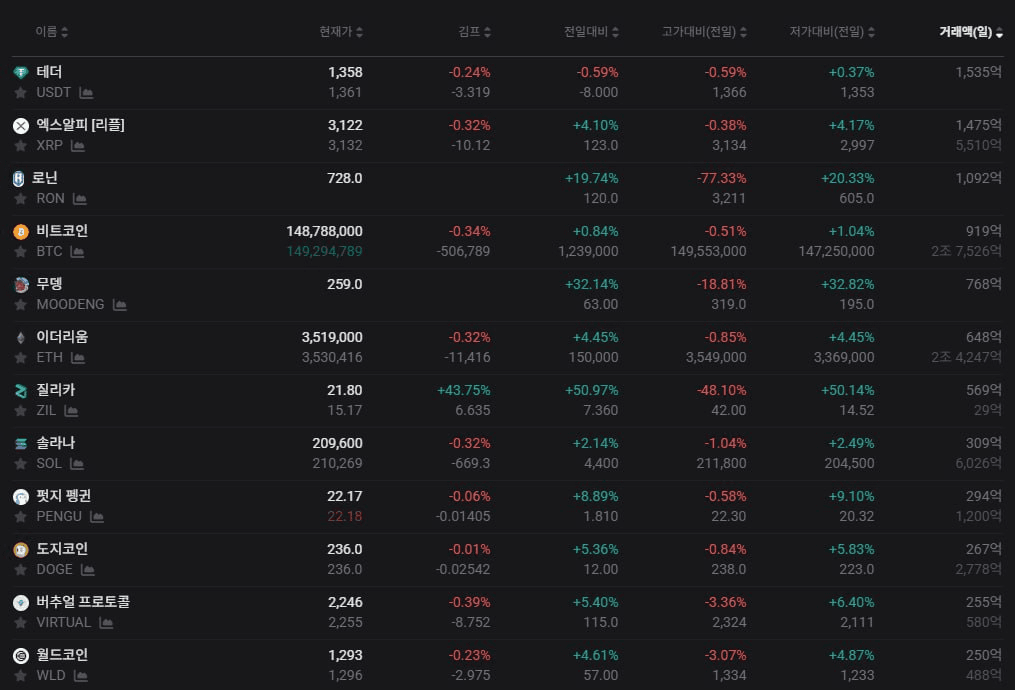Star the MOODENG row as favorite
Image resolution: width=1015 pixels, height=690 pixels.
(x=21, y=306)
